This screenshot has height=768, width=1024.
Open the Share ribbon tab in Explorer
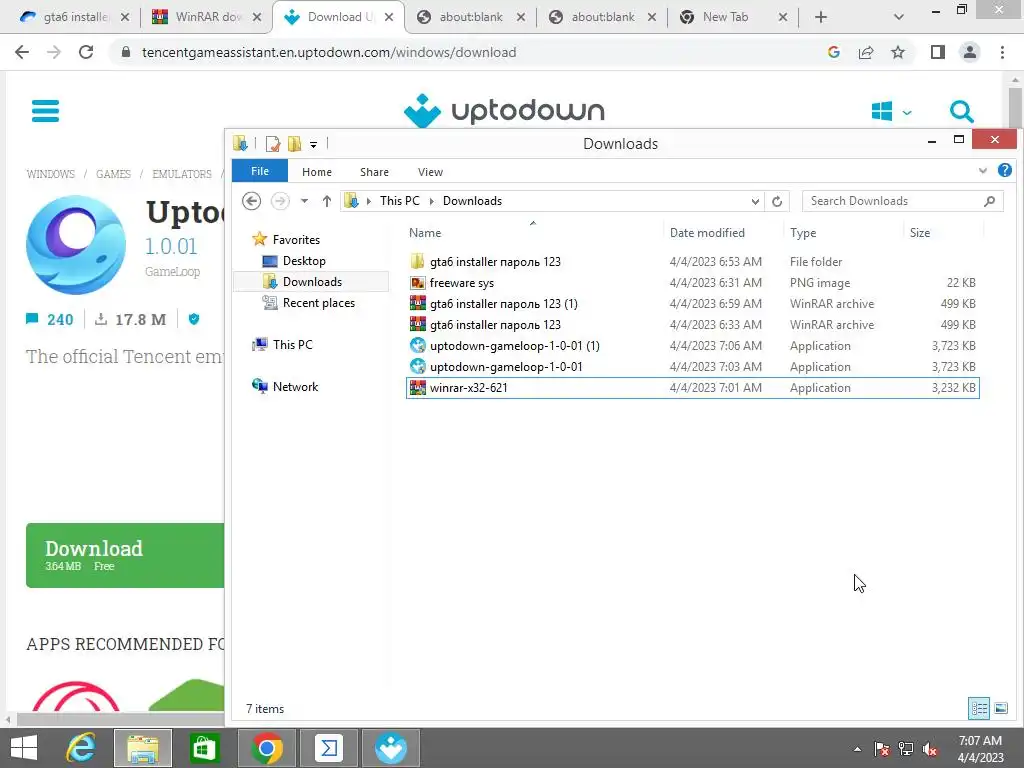coord(374,172)
